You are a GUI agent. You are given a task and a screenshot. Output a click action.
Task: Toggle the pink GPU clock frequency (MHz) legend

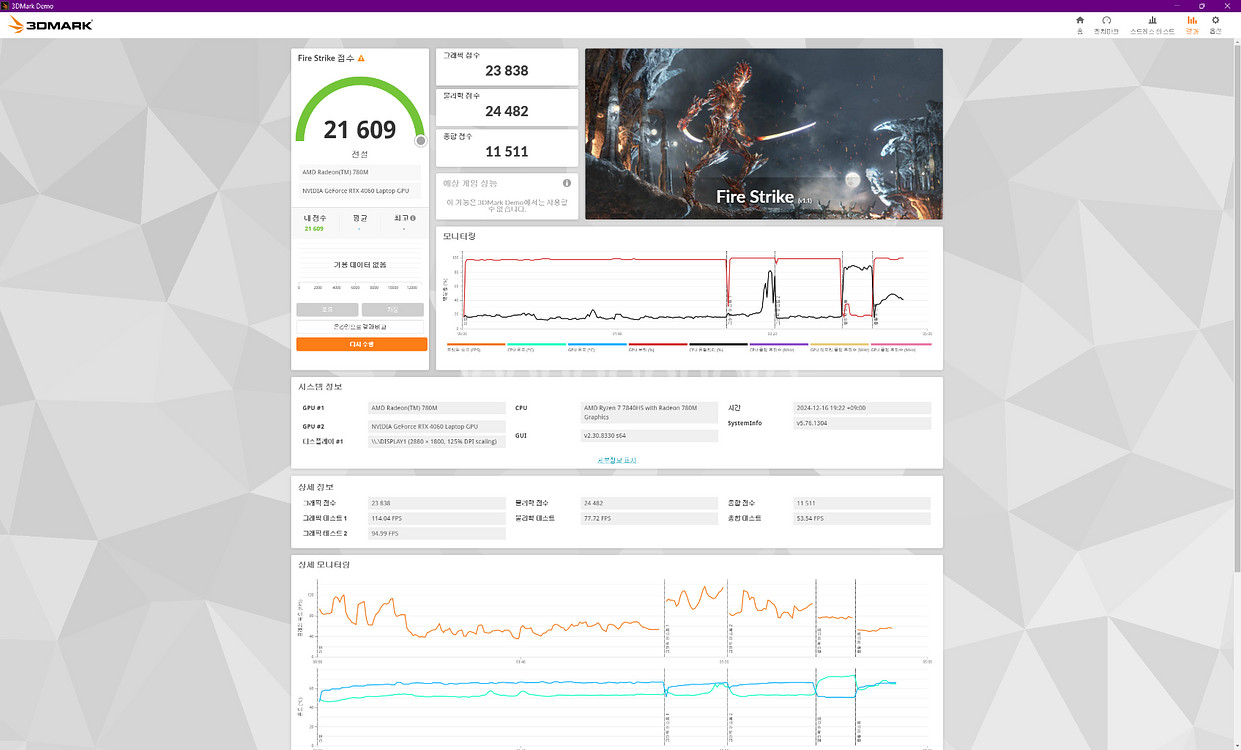pyautogui.click(x=901, y=346)
